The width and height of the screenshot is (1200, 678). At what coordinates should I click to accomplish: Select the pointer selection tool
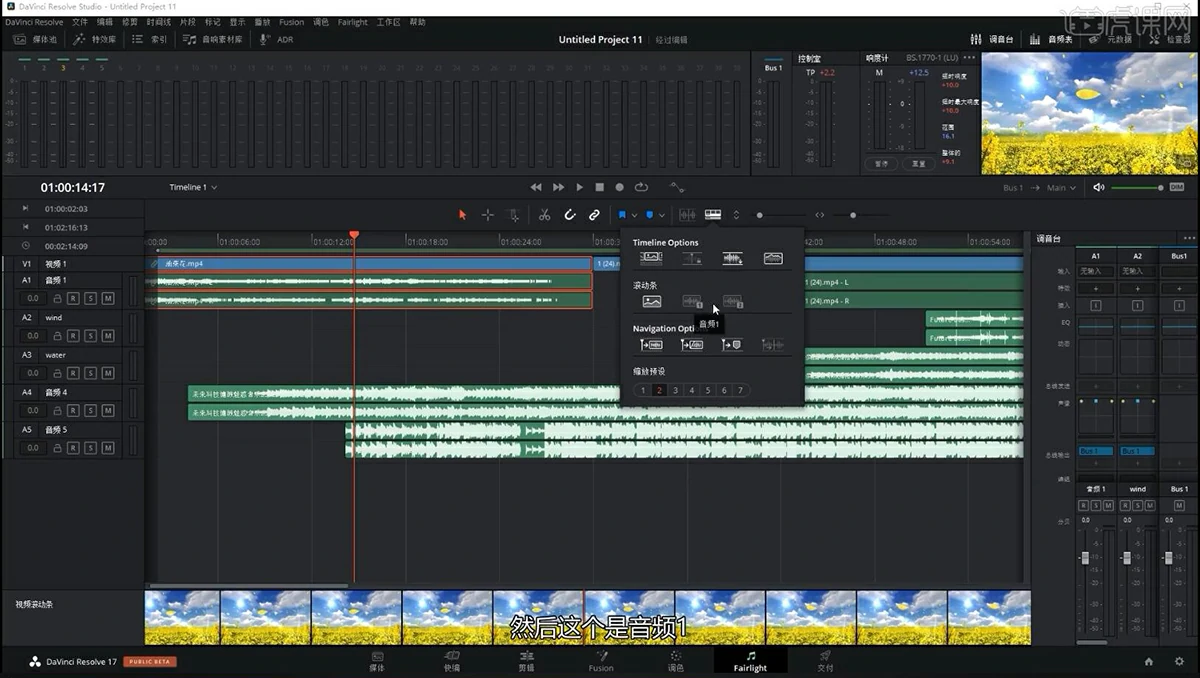[462, 215]
